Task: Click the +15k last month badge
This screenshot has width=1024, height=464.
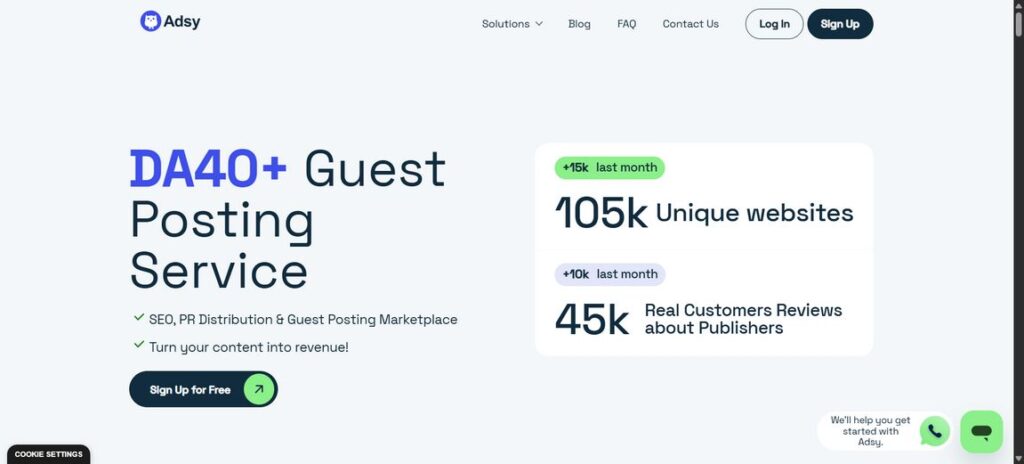Action: (x=609, y=168)
